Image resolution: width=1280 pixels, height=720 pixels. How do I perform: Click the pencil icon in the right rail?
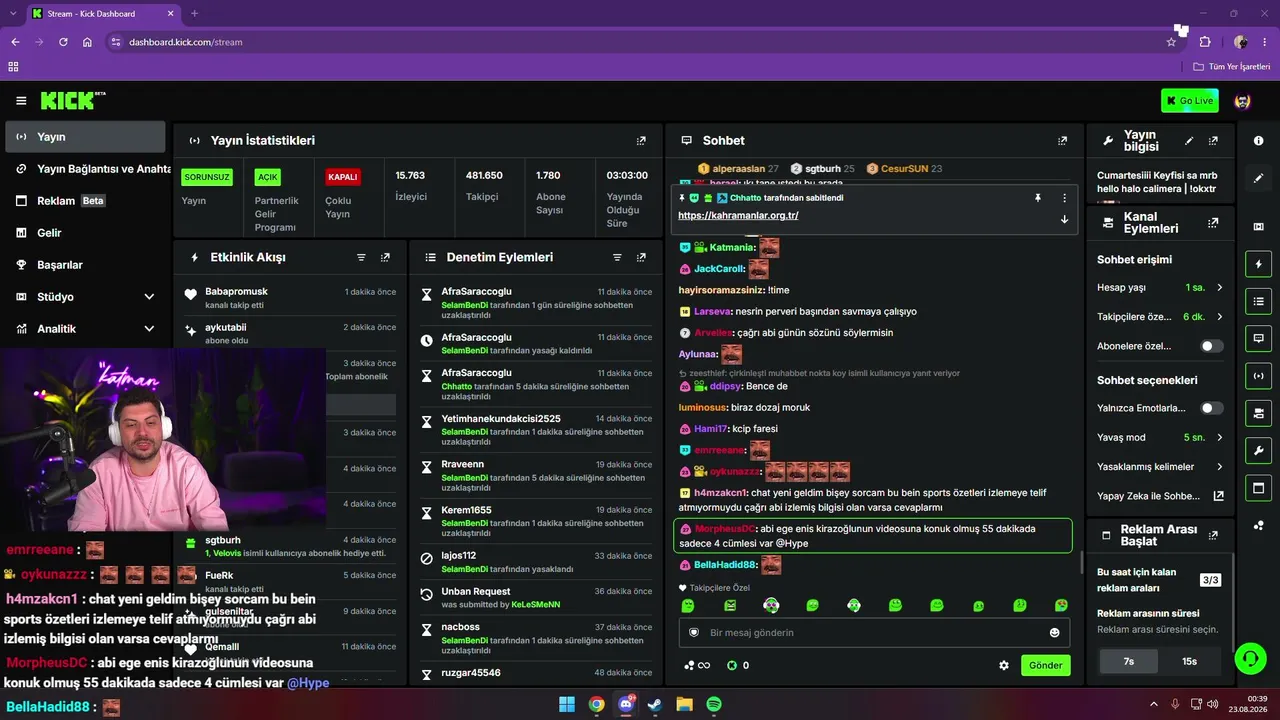tap(1258, 178)
